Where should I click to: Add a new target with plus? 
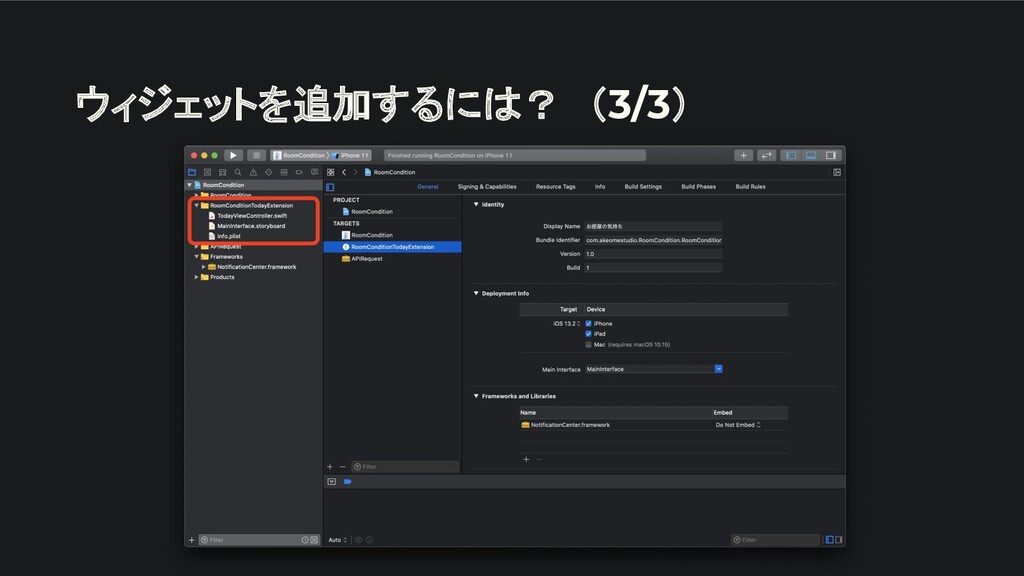pyautogui.click(x=330, y=467)
